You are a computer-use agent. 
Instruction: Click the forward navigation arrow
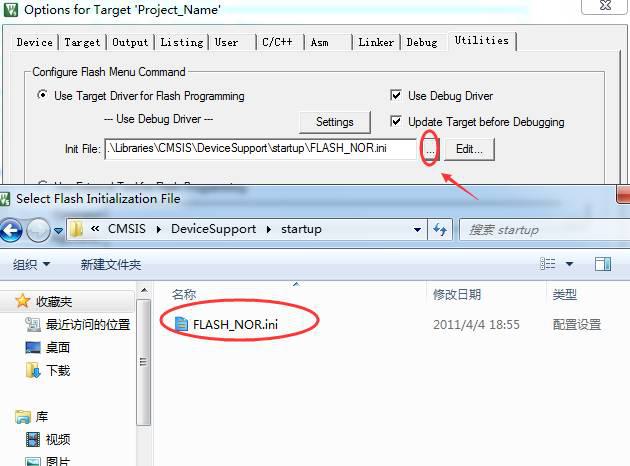pyautogui.click(x=38, y=231)
